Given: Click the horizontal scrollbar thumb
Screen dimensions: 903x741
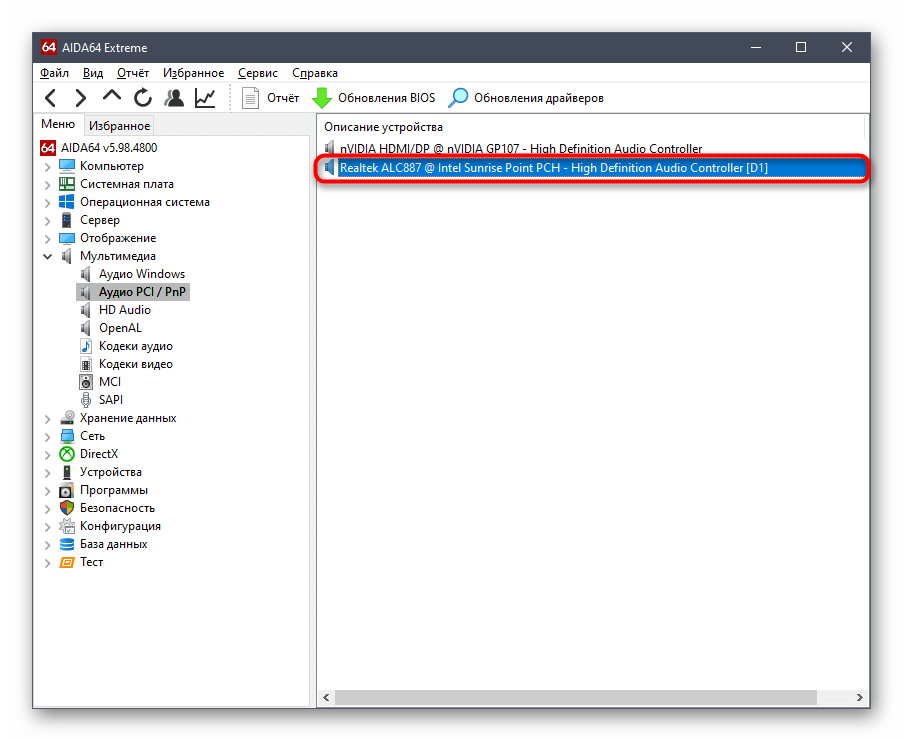Looking at the screenshot, I should 576,697.
